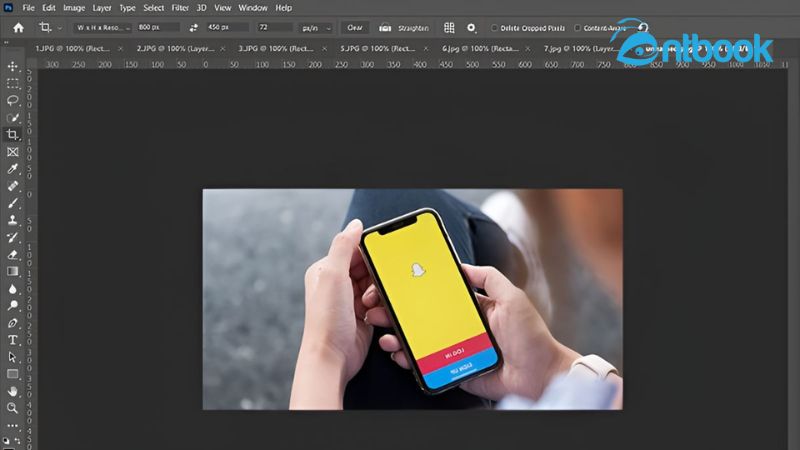Switch to the 2.JPG document tab
The width and height of the screenshot is (800, 450).
tap(175, 48)
